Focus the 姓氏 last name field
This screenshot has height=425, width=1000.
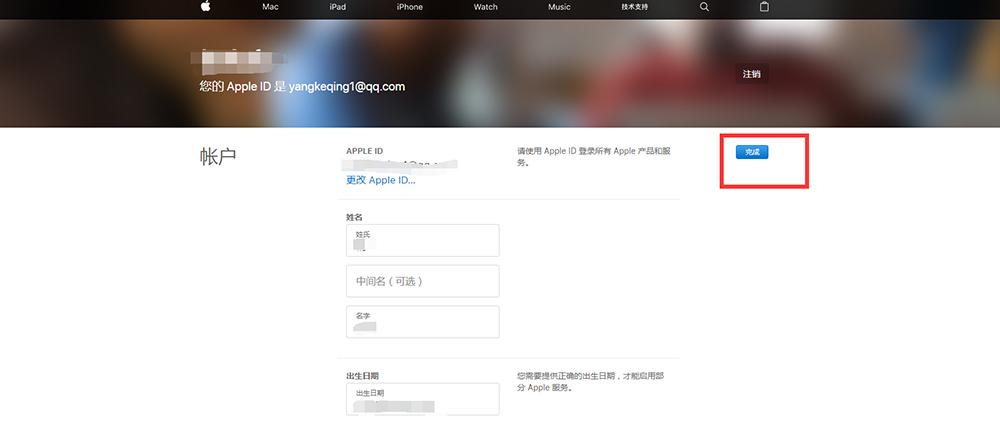click(x=422, y=240)
